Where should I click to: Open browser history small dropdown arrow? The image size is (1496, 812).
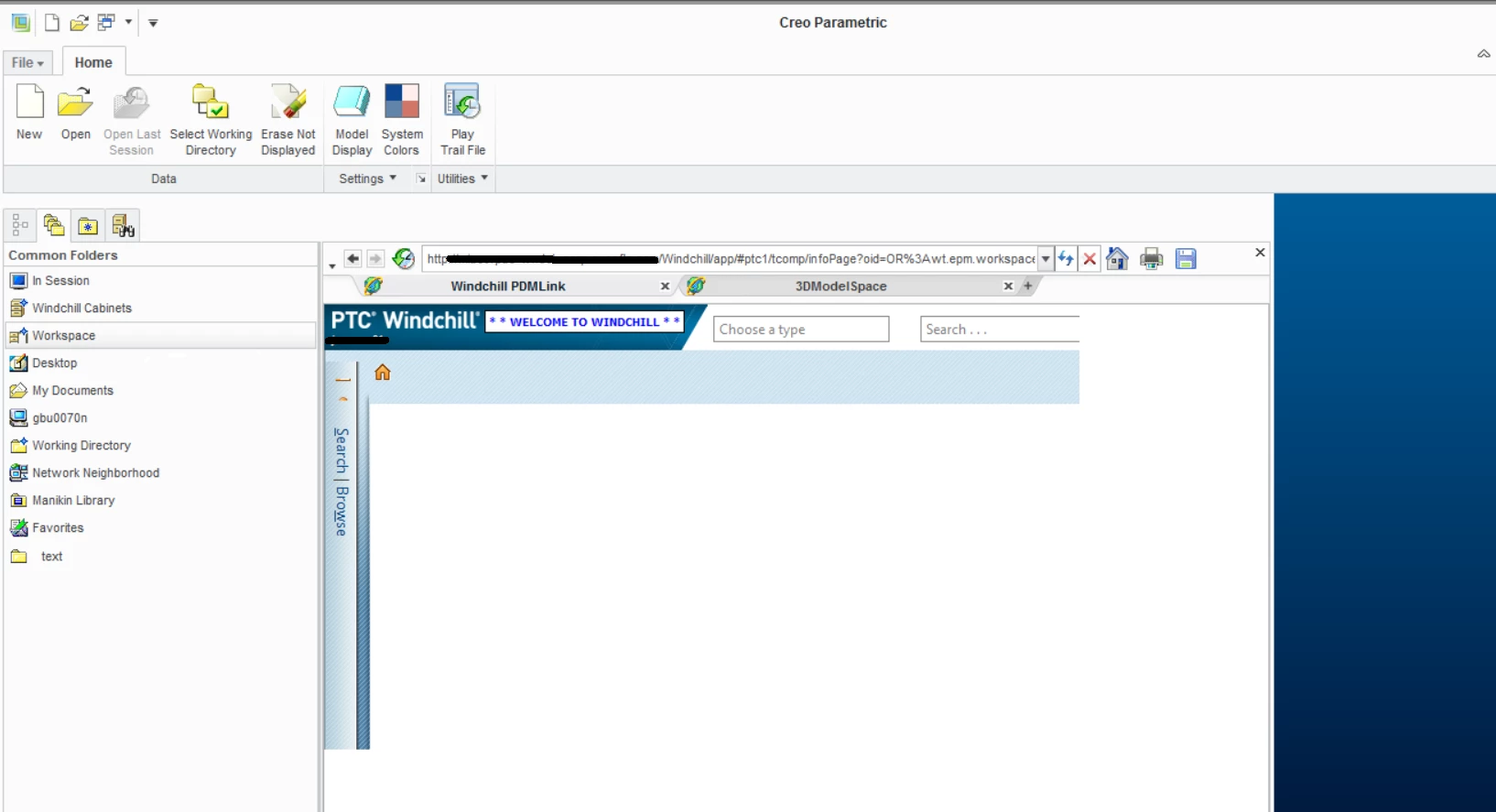pyautogui.click(x=331, y=265)
